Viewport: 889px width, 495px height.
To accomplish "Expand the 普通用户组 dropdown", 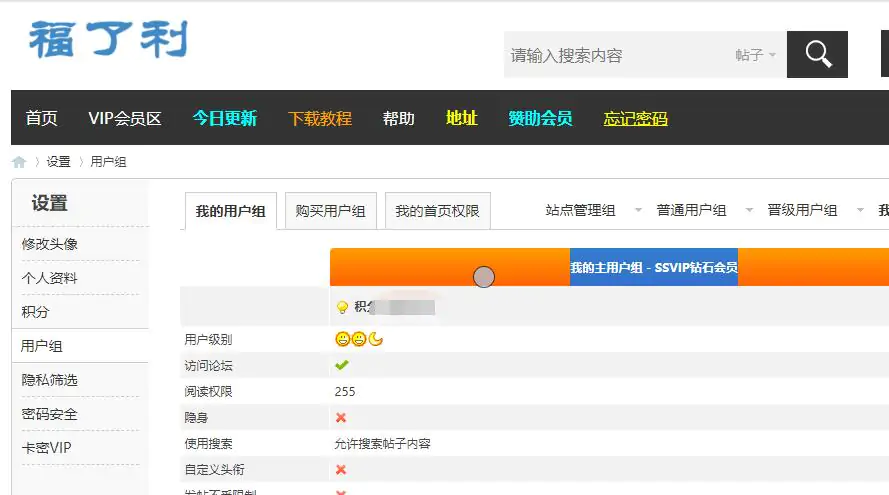I will [x=749, y=210].
